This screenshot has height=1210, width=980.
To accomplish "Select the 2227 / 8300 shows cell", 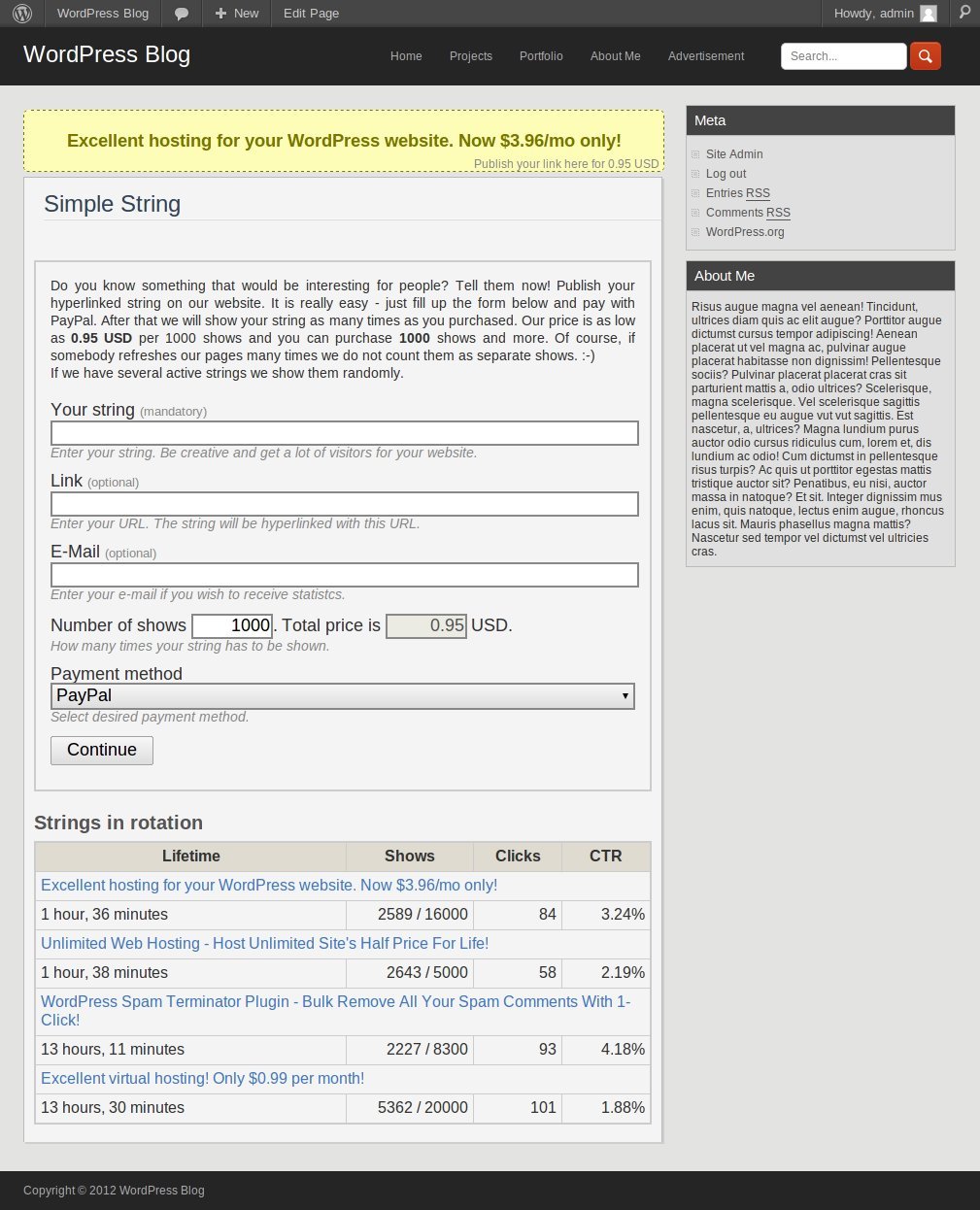I will click(410, 1050).
